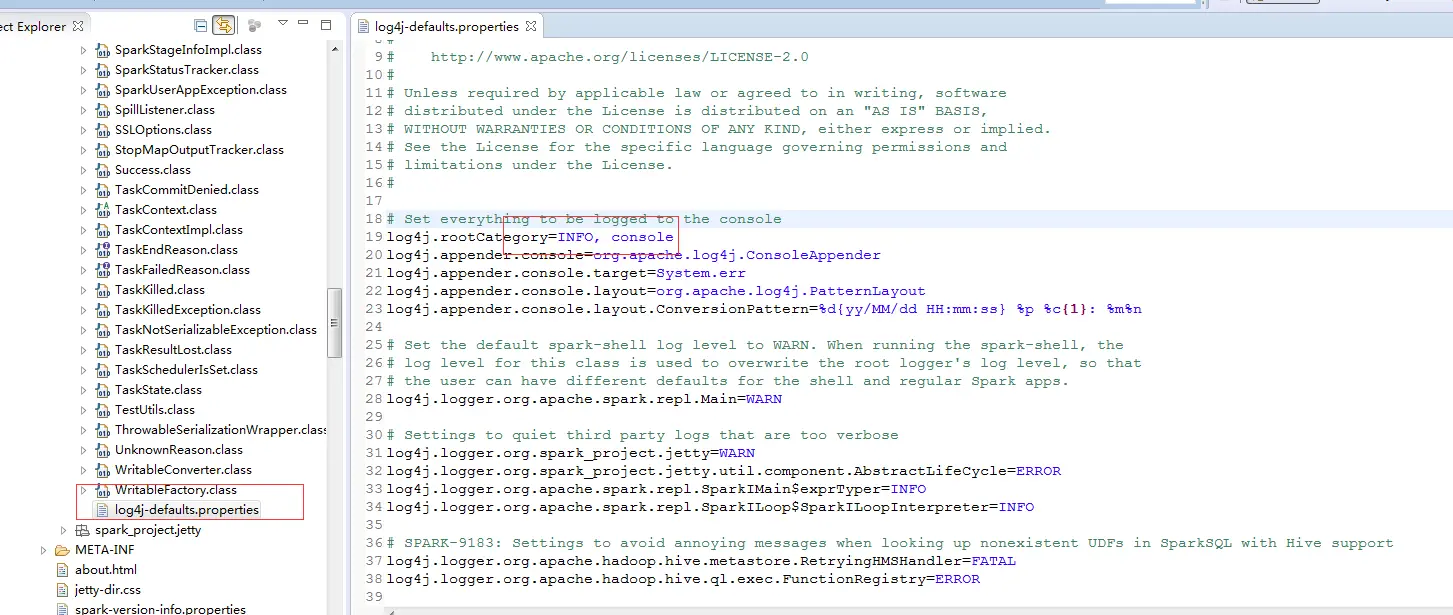The image size is (1453, 615).
Task: Click TaskFailedReason.class file icon
Action: [x=102, y=270]
